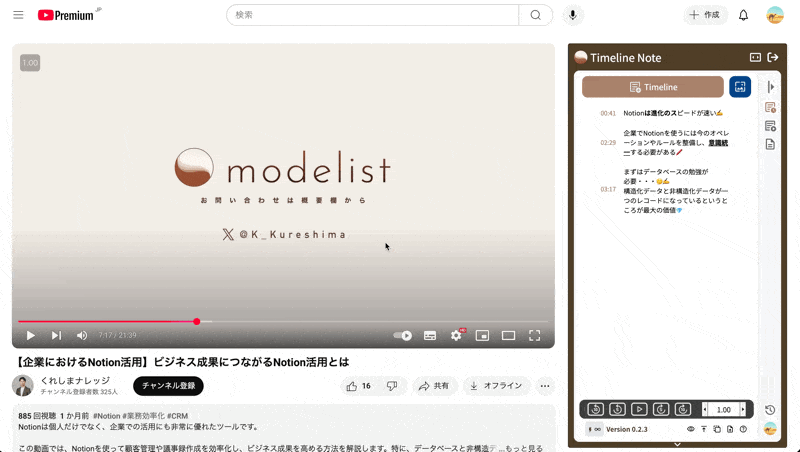Open YouTube video settings gear
This screenshot has width=800, height=452.
pos(456,335)
